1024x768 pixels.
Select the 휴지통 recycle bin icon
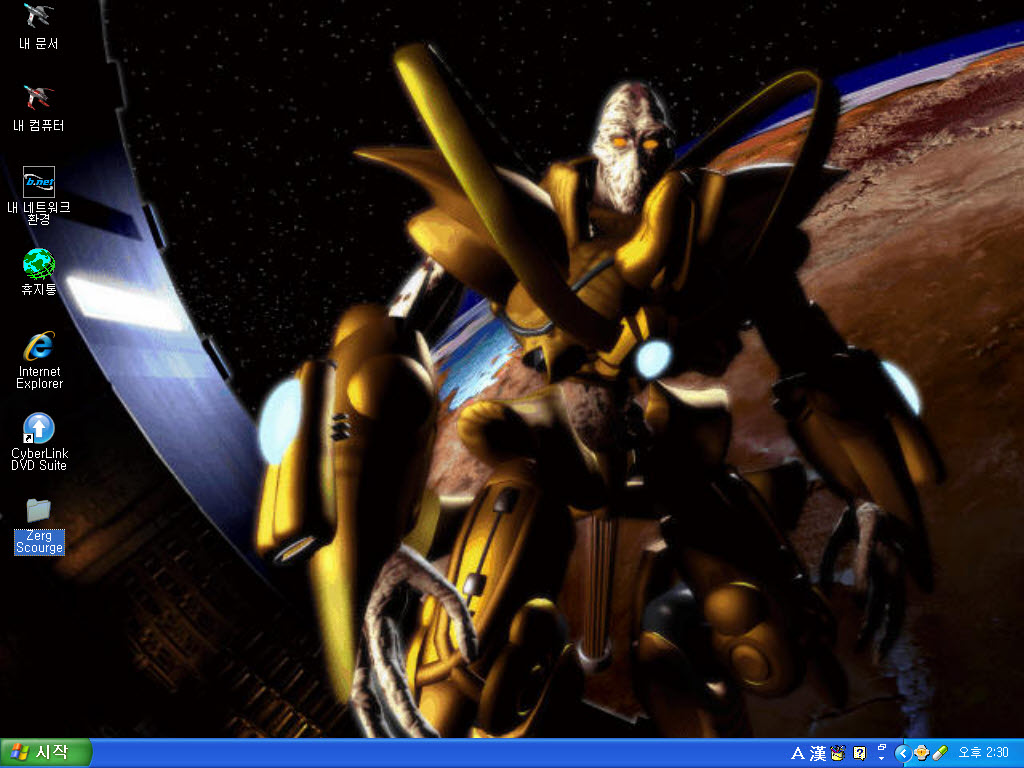(x=39, y=264)
